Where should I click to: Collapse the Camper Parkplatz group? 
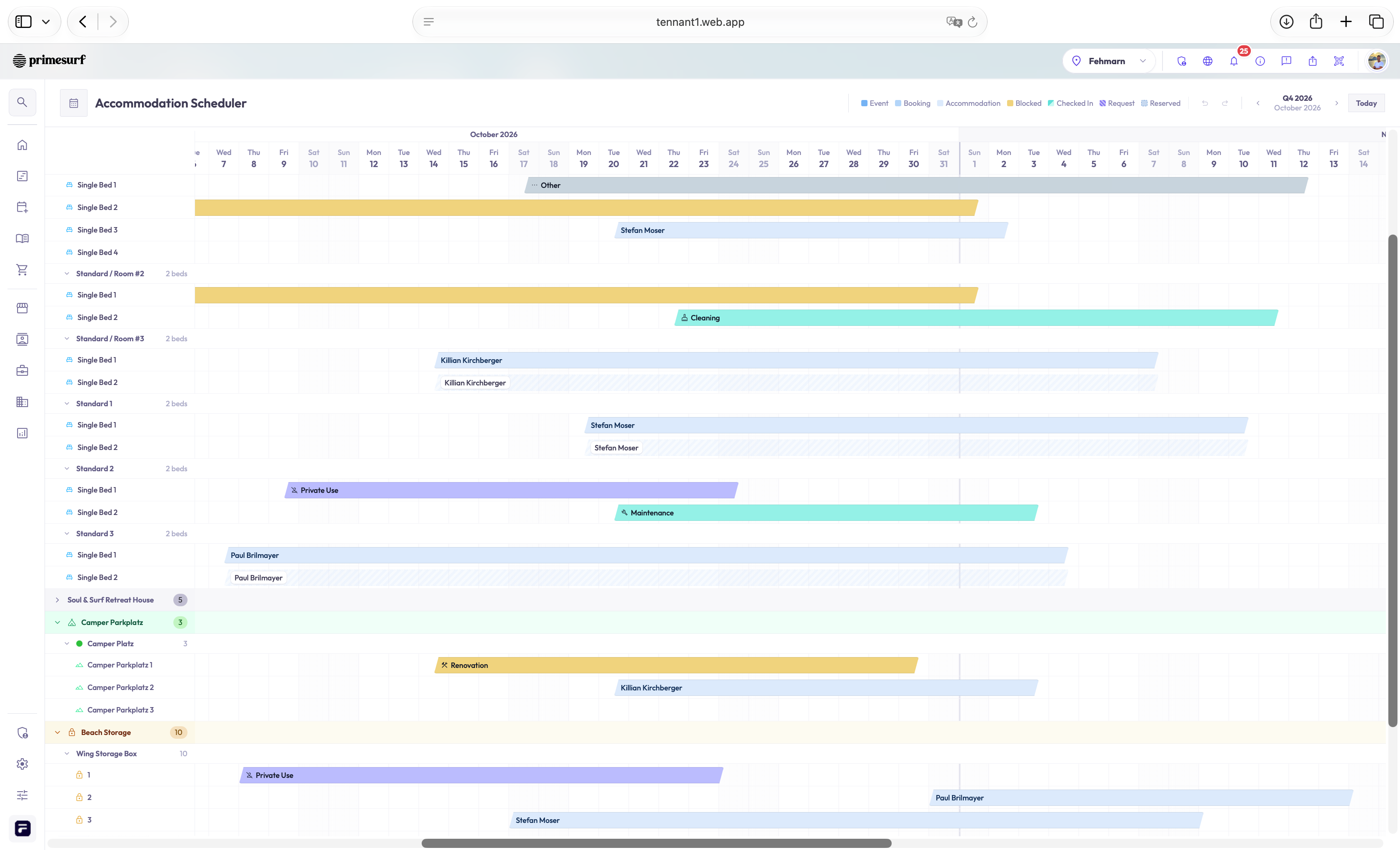click(57, 622)
